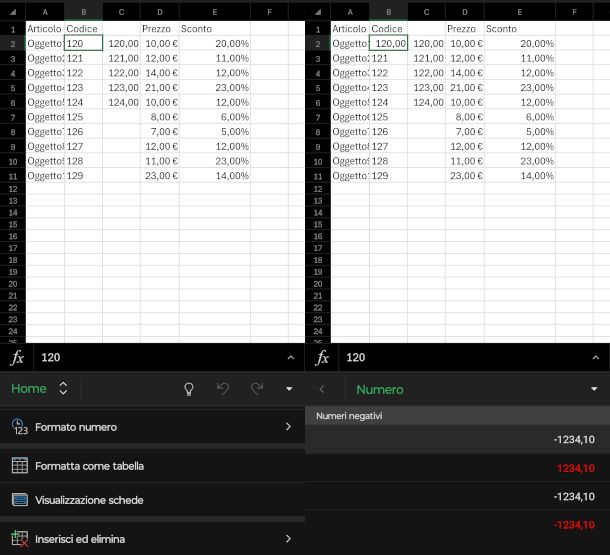This screenshot has height=555, width=610.
Task: Select column E header in right sheet
Action: point(520,12)
